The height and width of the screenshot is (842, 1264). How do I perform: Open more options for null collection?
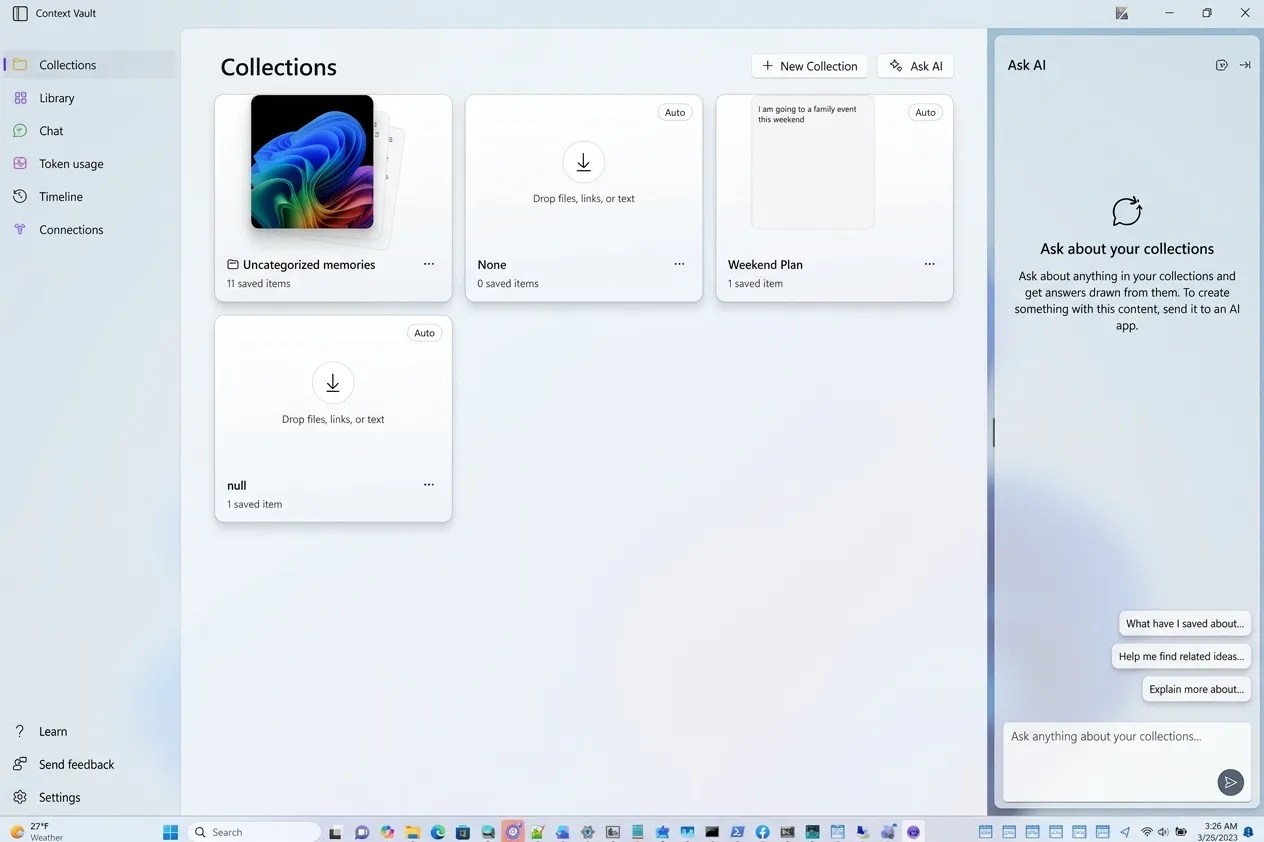[x=429, y=485]
